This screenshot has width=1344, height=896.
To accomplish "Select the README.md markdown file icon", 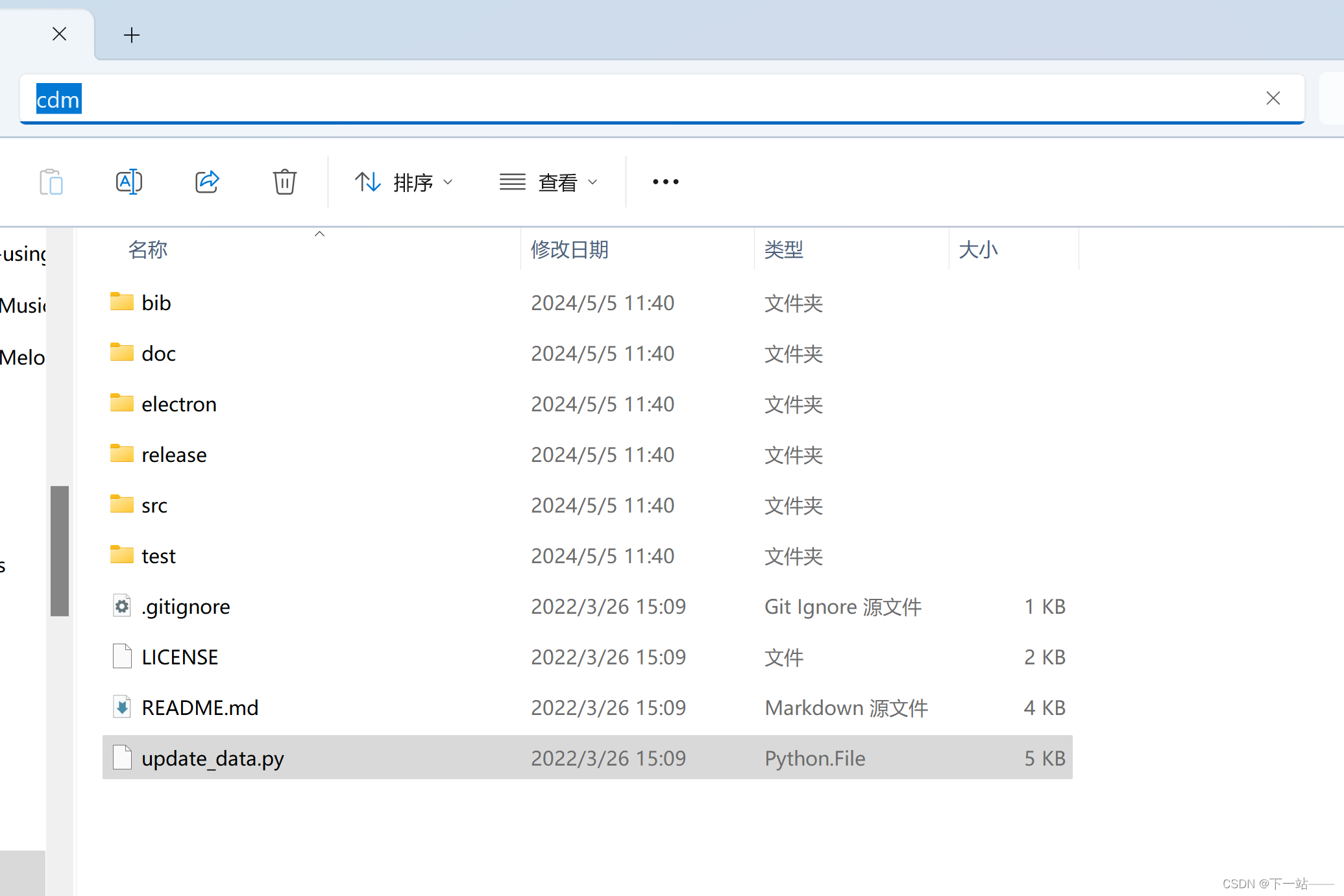I will [x=122, y=707].
